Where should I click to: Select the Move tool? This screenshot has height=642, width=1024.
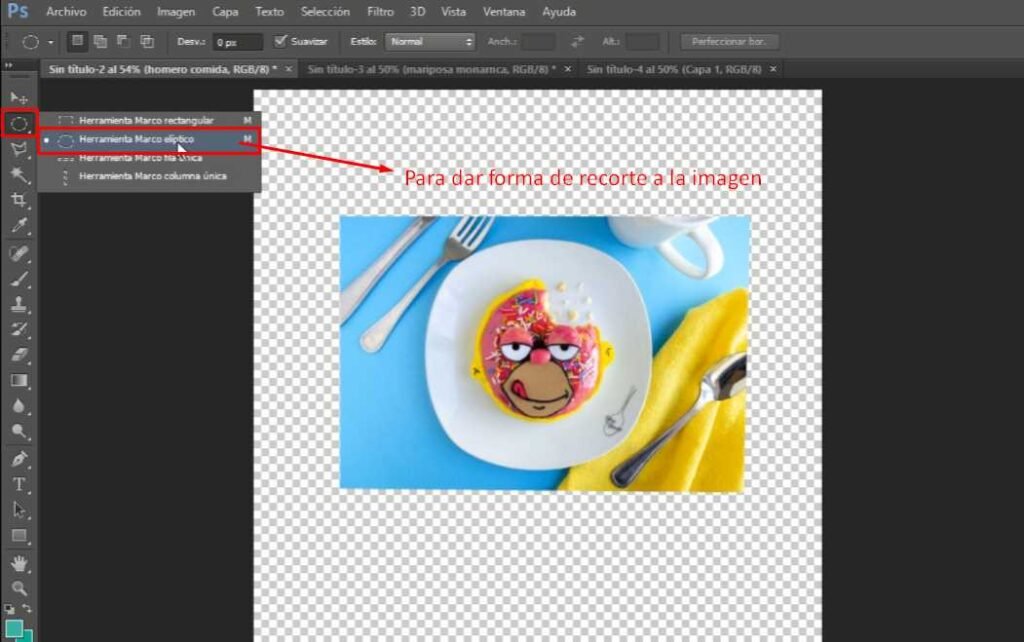[x=19, y=97]
